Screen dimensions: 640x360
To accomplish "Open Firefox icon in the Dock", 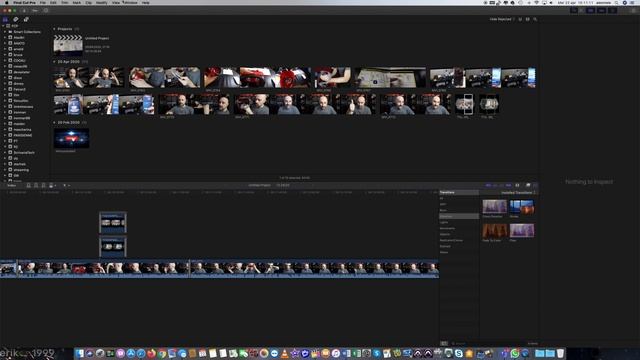I will [x=151, y=353].
